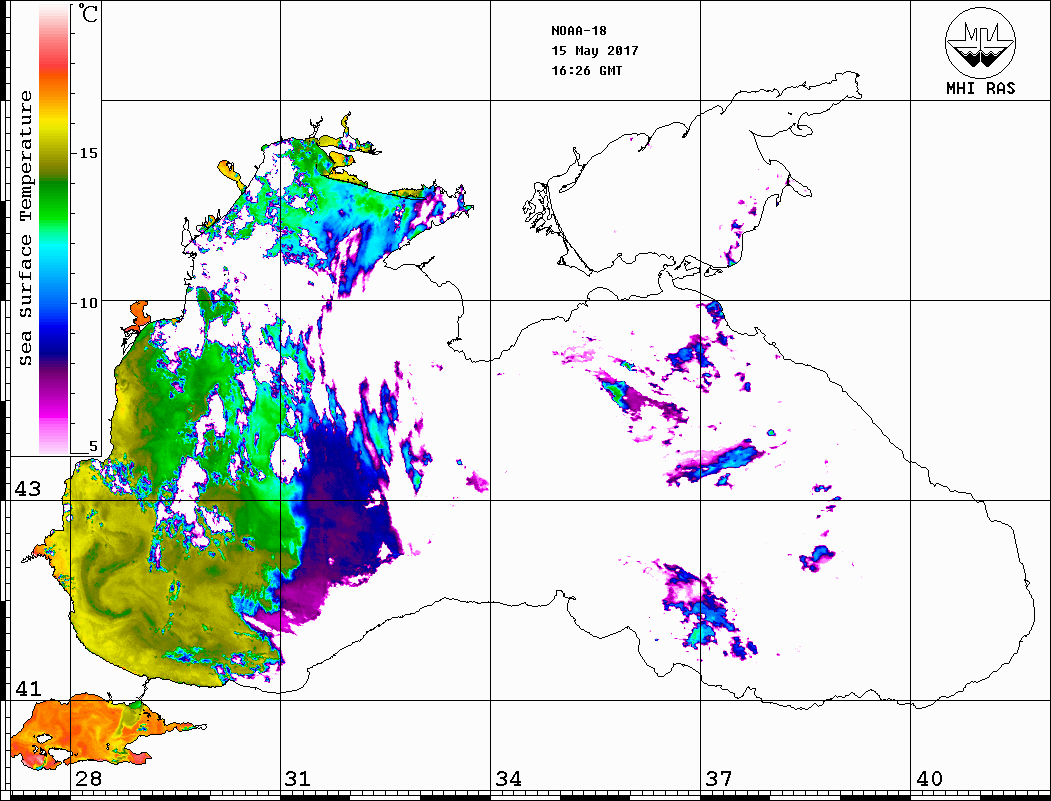Screen dimensions: 1051x801
Task: Click the latitude 43 axis label
Action: [x=25, y=489]
